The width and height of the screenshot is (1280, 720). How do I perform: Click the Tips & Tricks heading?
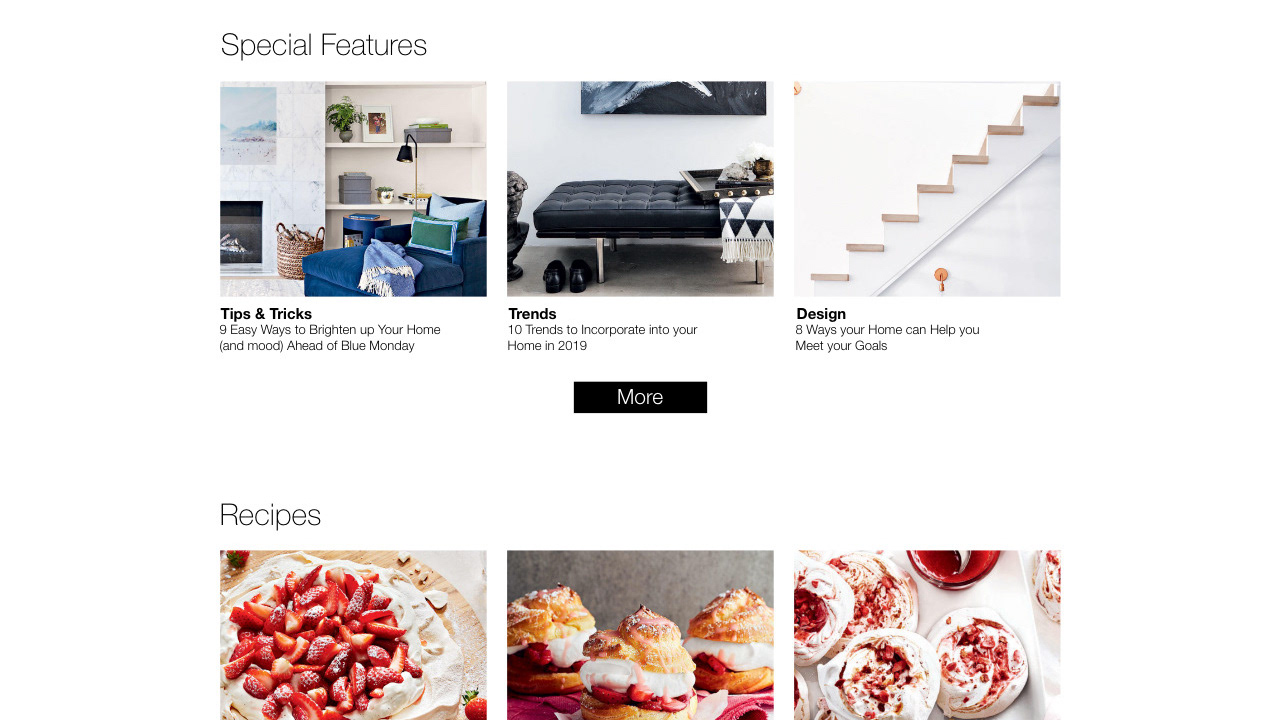click(x=266, y=314)
